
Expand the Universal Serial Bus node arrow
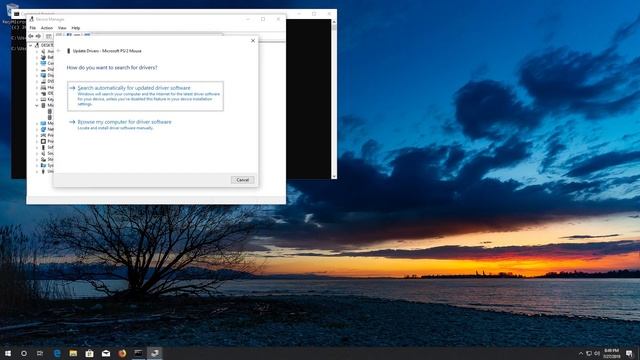coord(37,171)
